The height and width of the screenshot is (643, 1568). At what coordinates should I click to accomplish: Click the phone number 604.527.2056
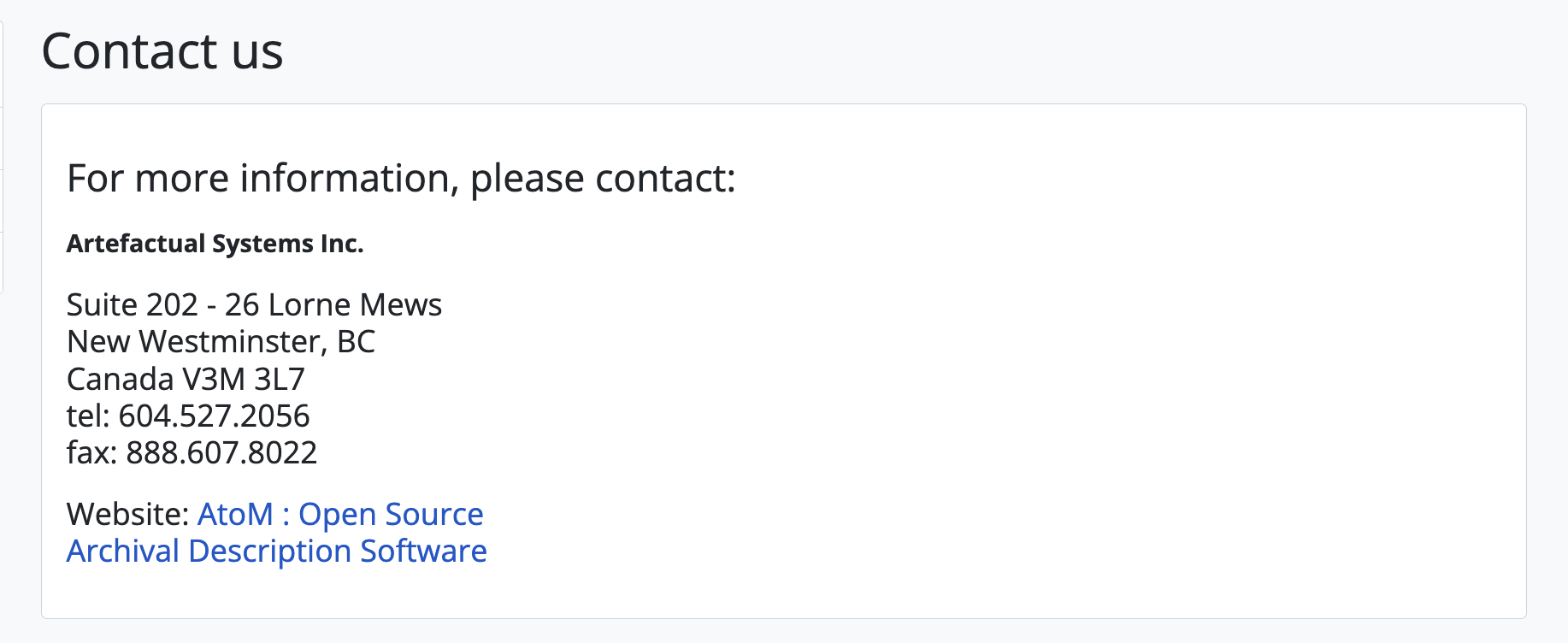[x=214, y=416]
